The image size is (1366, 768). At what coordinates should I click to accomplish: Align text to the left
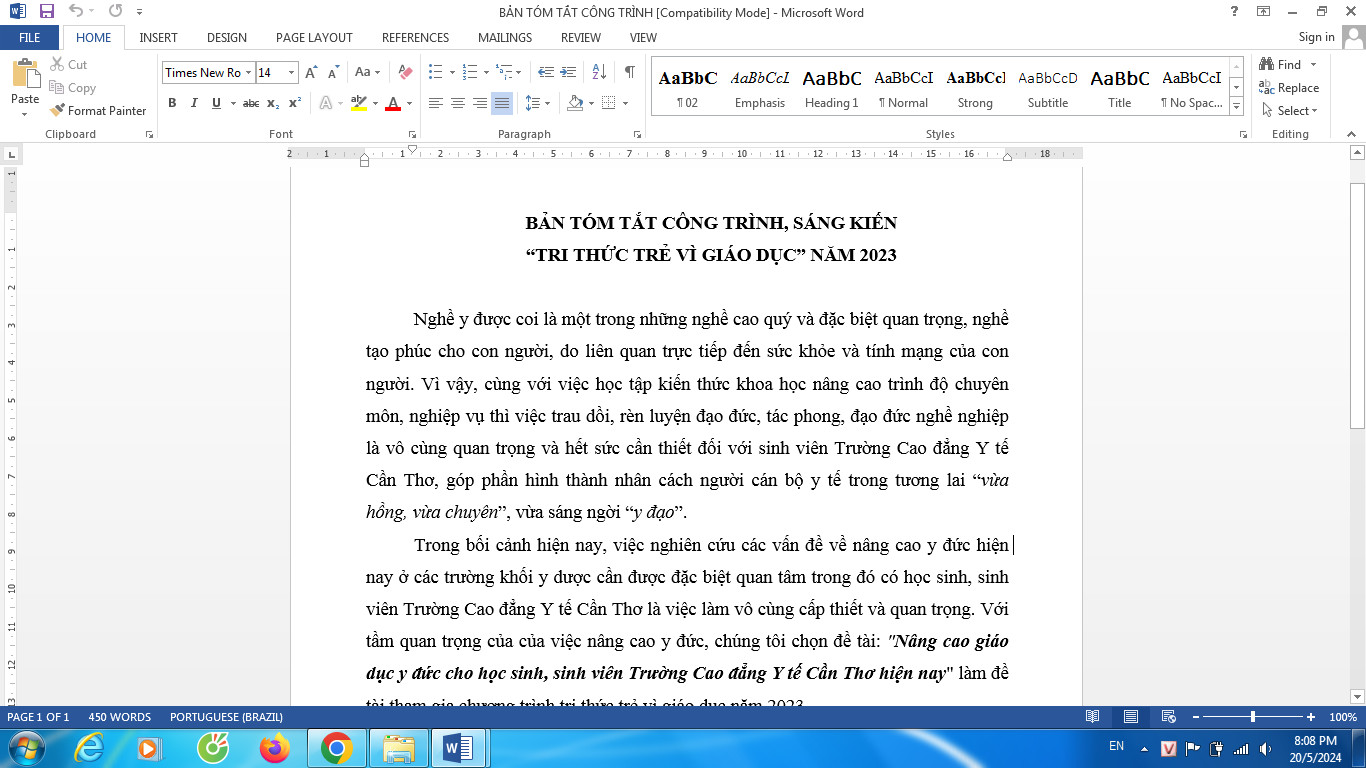click(436, 103)
